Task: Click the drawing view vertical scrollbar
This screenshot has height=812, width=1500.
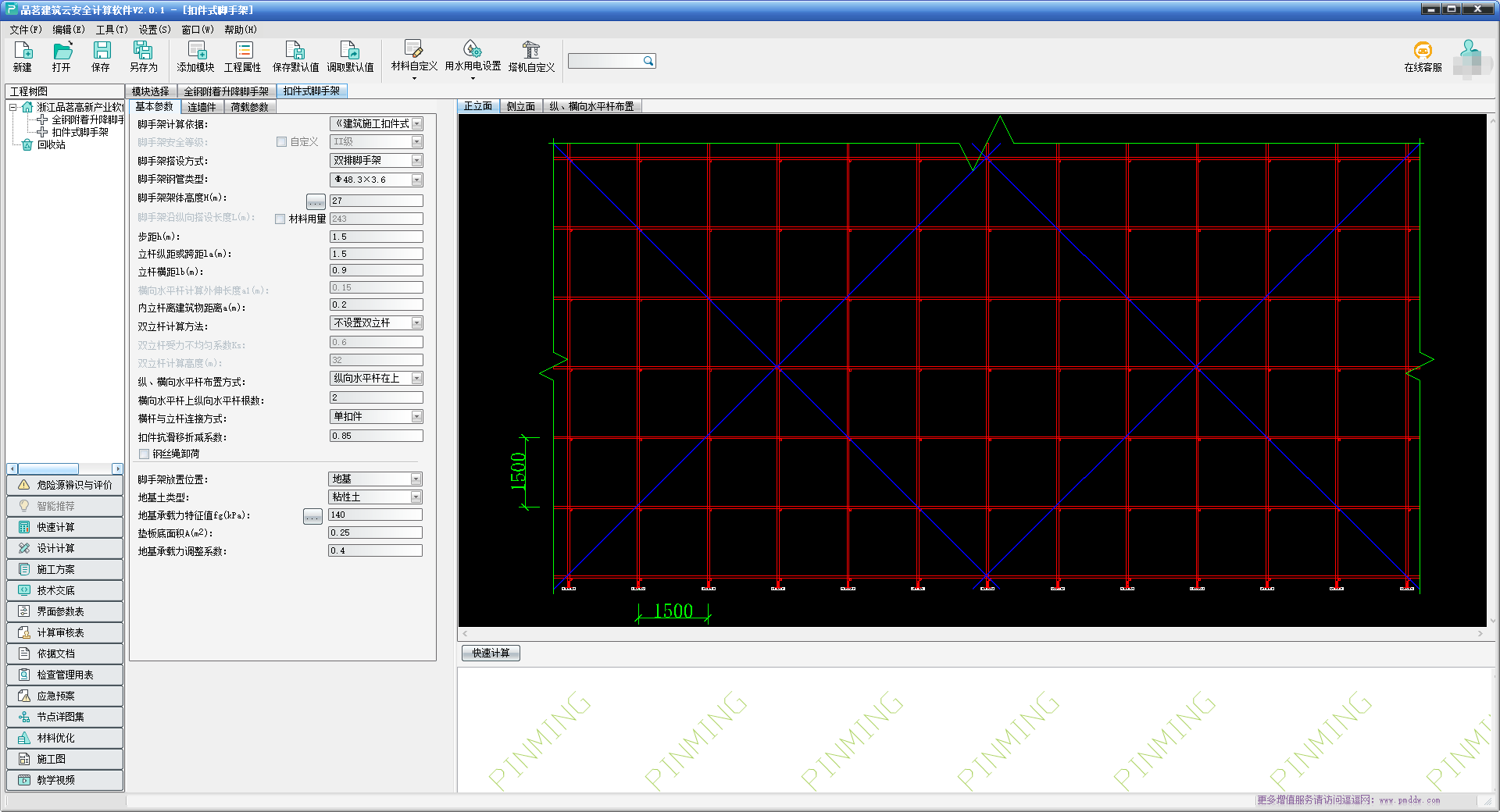Action: coord(1492,371)
